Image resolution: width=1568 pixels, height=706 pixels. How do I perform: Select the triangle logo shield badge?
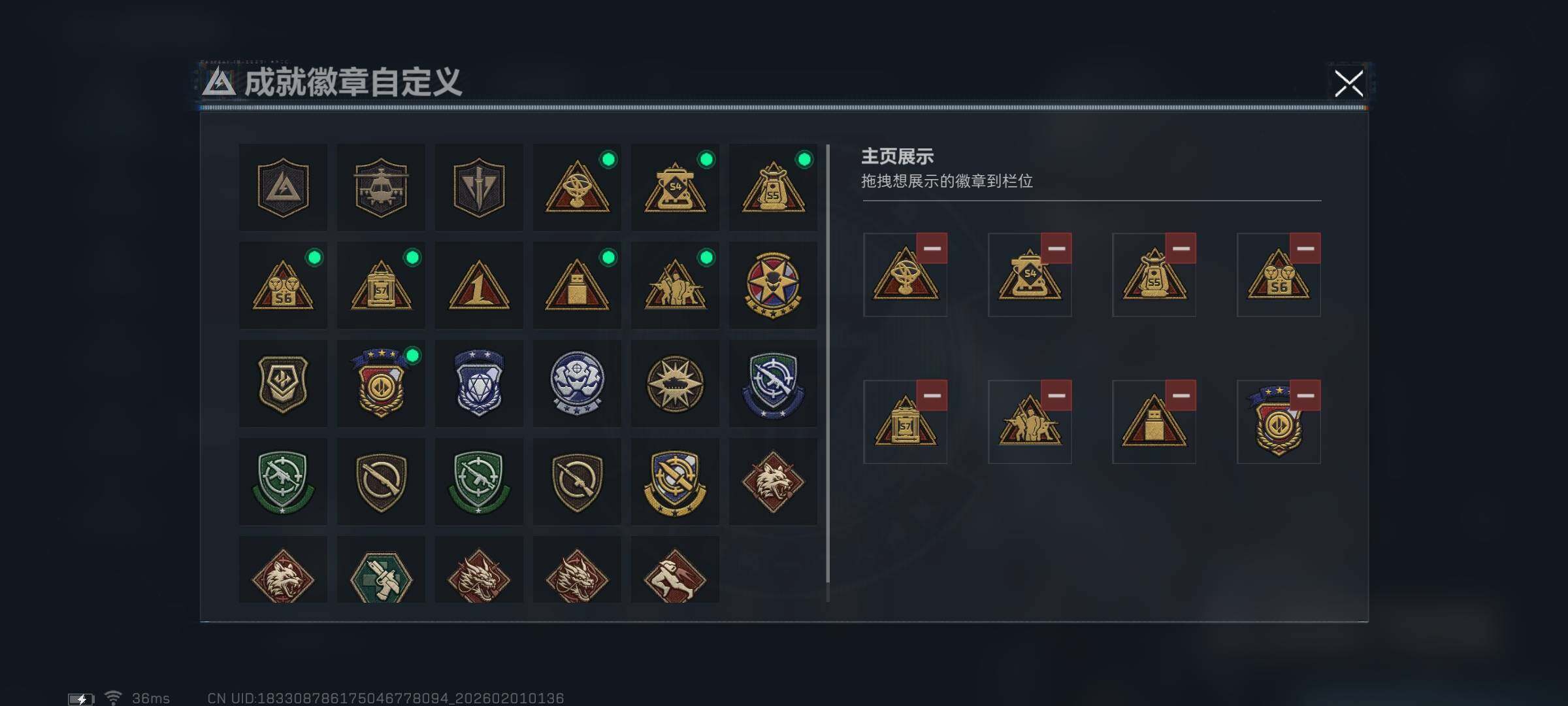click(283, 188)
